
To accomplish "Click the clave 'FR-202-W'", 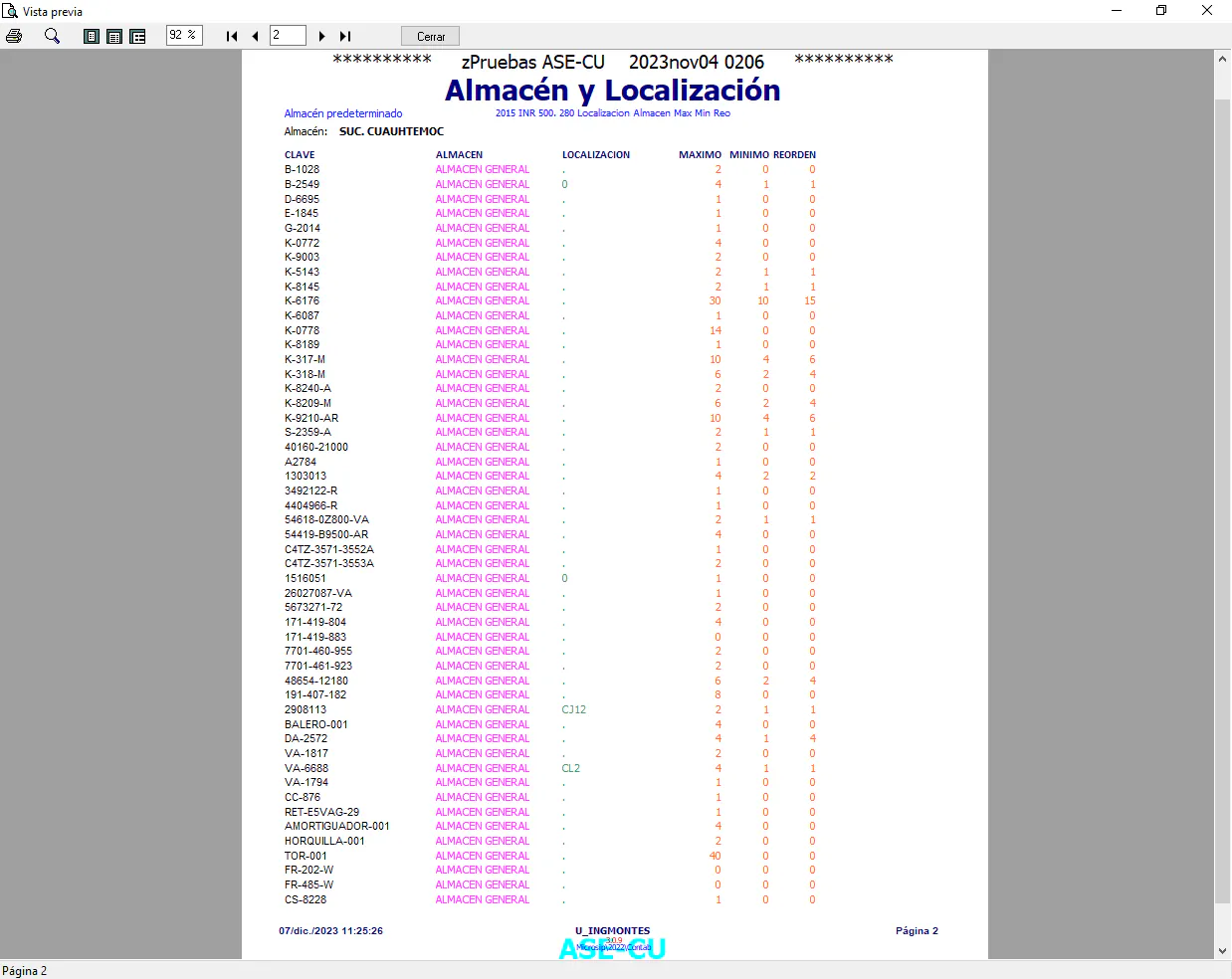I will point(309,870).
